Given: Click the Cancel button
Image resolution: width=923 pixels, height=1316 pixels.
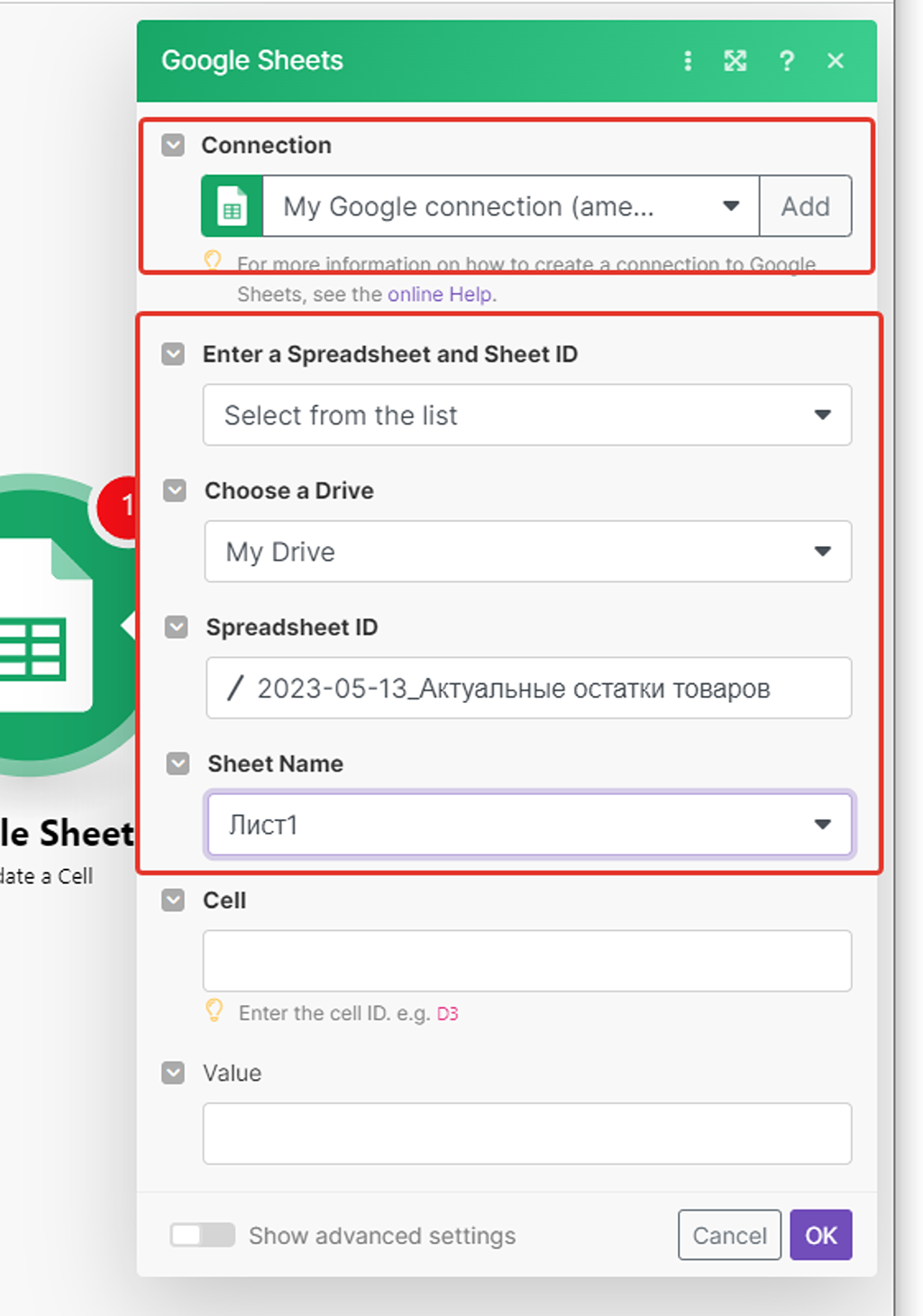Looking at the screenshot, I should coord(729,1235).
